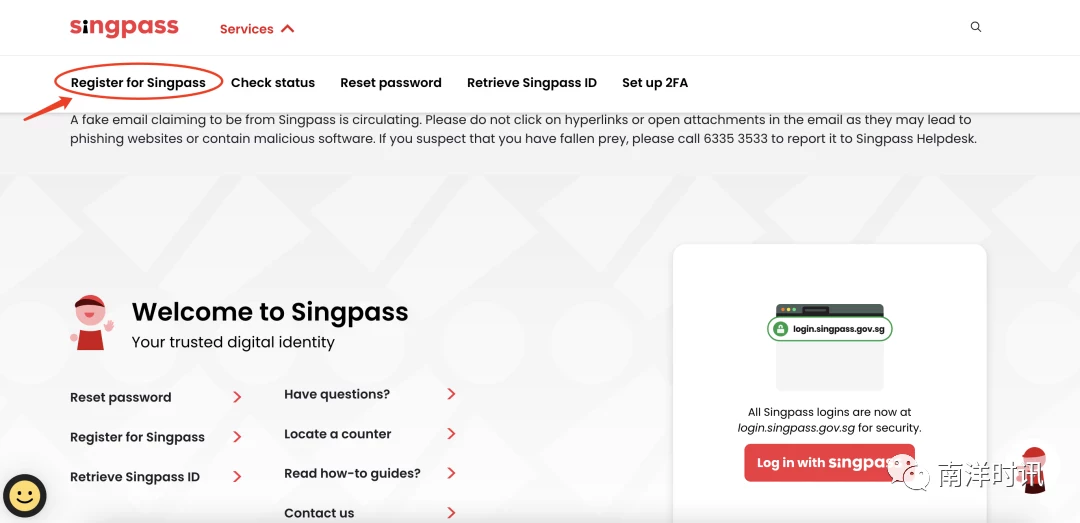Choose Set up 2FA menu item
1080x523 pixels.
tap(655, 83)
